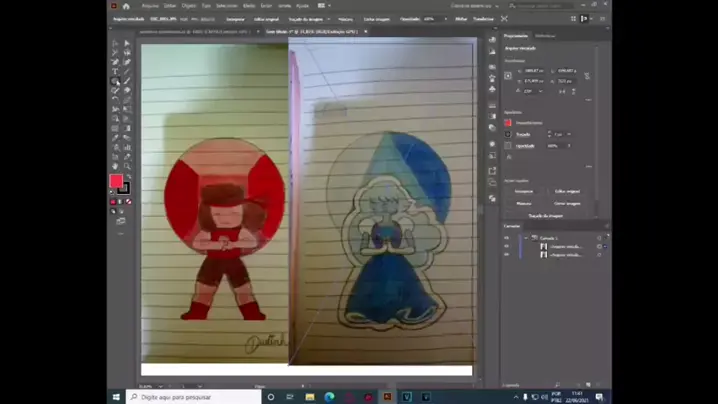Screen dimensions: 718x404
Task: Open the Arquivo menu
Action: pyautogui.click(x=150, y=6)
